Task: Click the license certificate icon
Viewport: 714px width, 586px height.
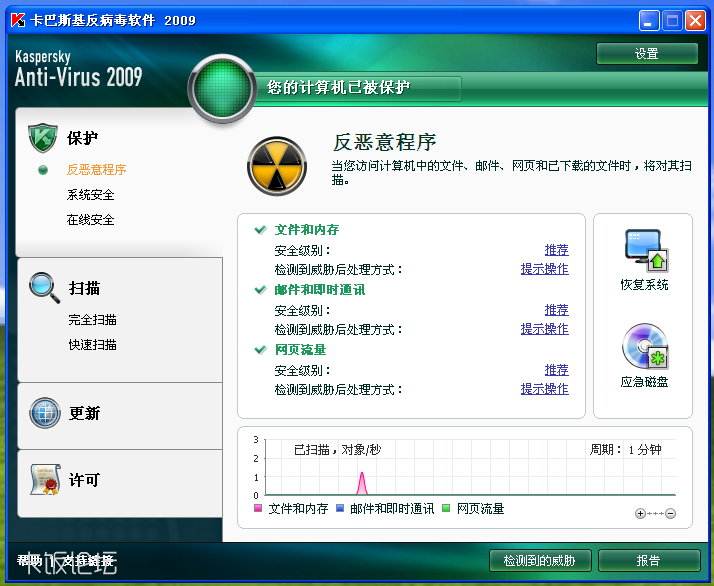Action: pyautogui.click(x=45, y=480)
